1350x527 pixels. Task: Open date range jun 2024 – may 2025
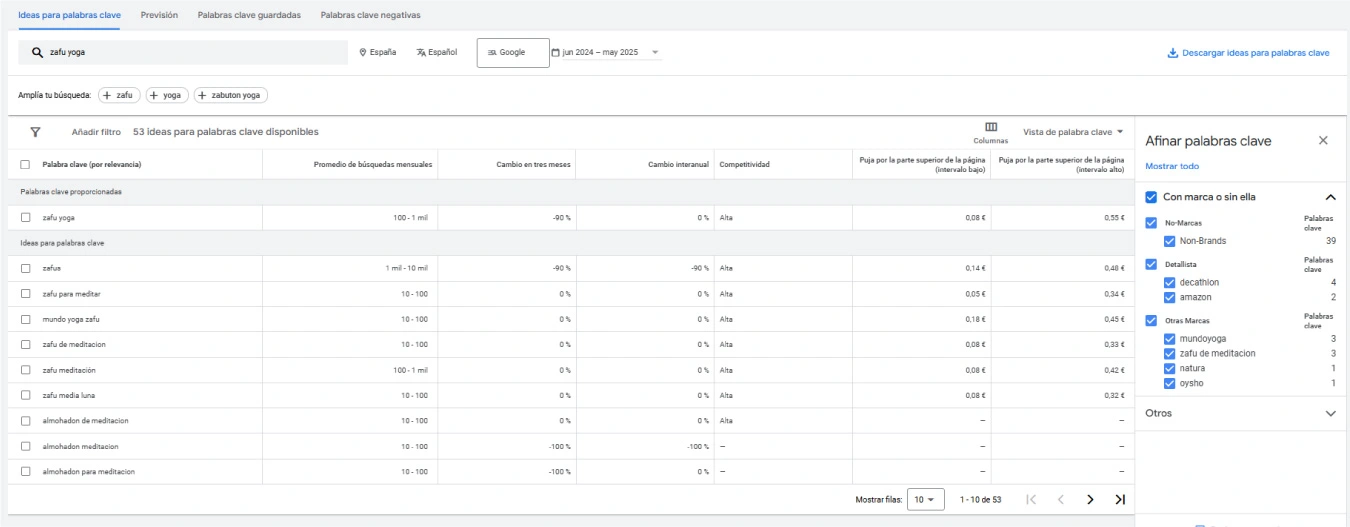606,53
